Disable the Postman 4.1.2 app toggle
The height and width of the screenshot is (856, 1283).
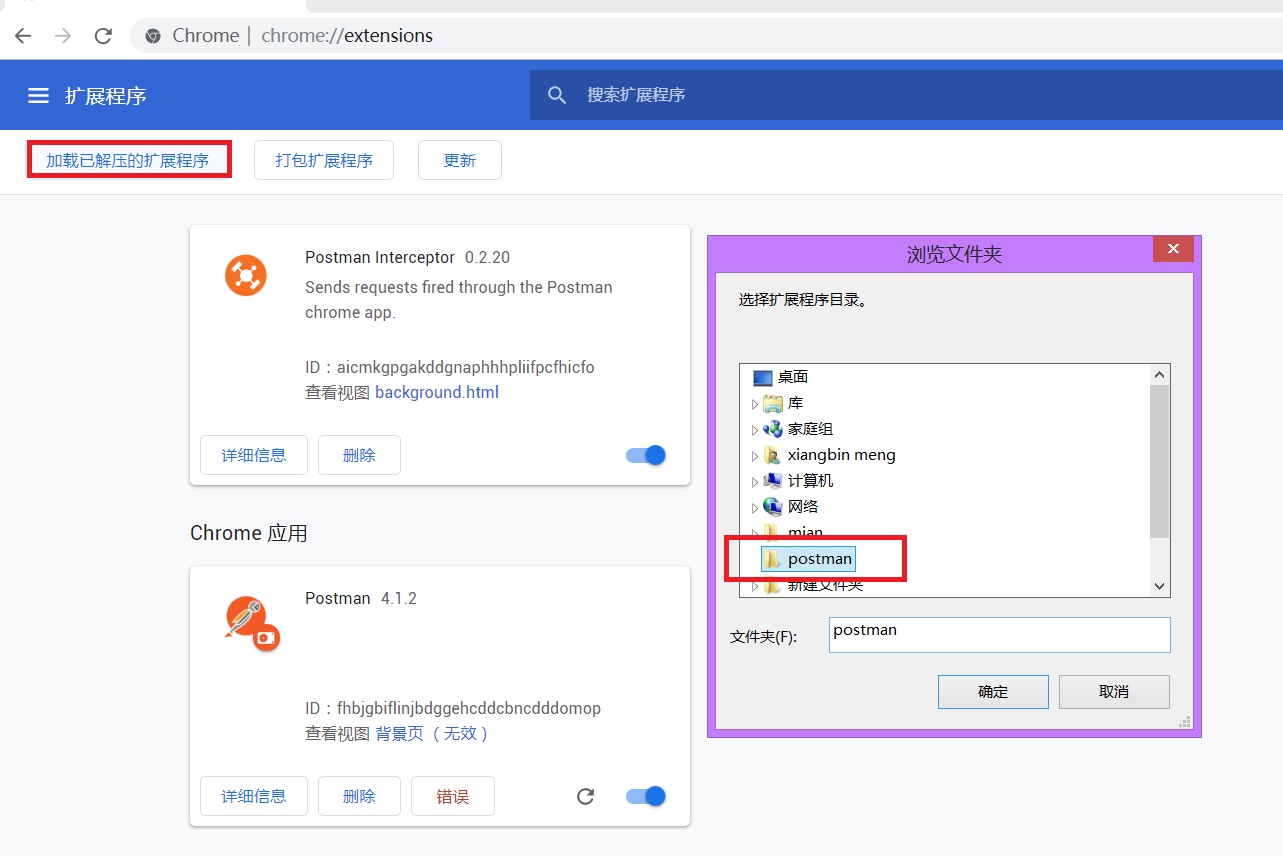click(646, 796)
